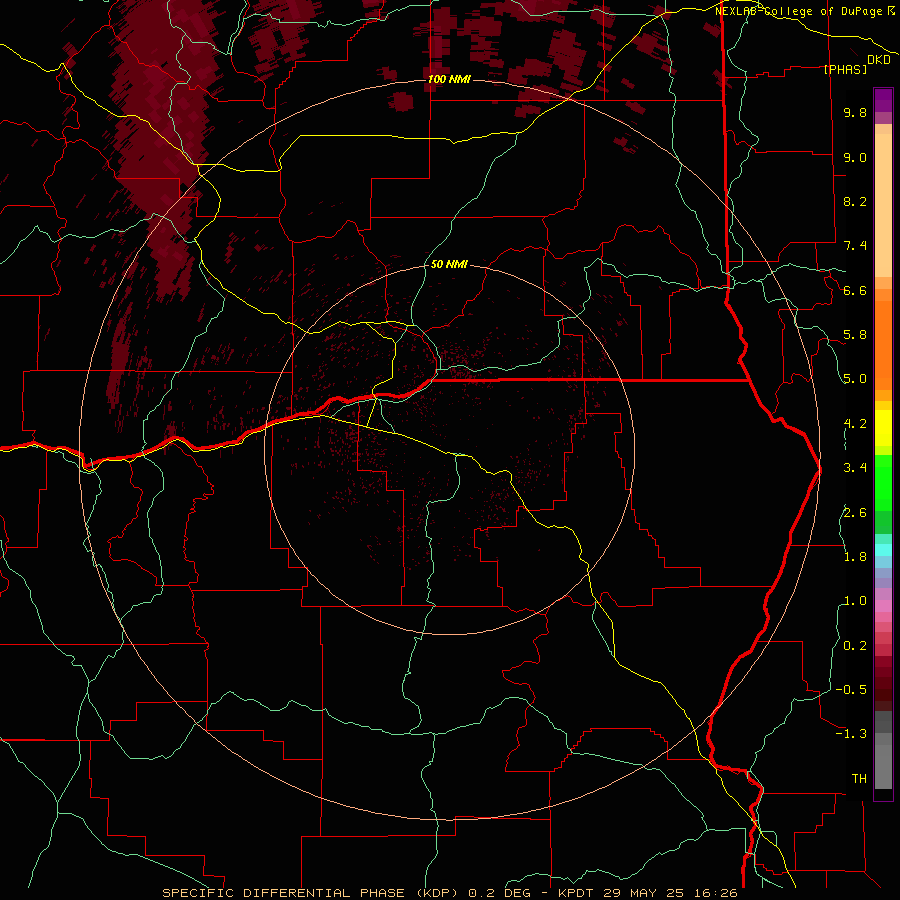
Task: Click the Specific Differential Phase caption text
Action: pyautogui.click(x=450, y=893)
